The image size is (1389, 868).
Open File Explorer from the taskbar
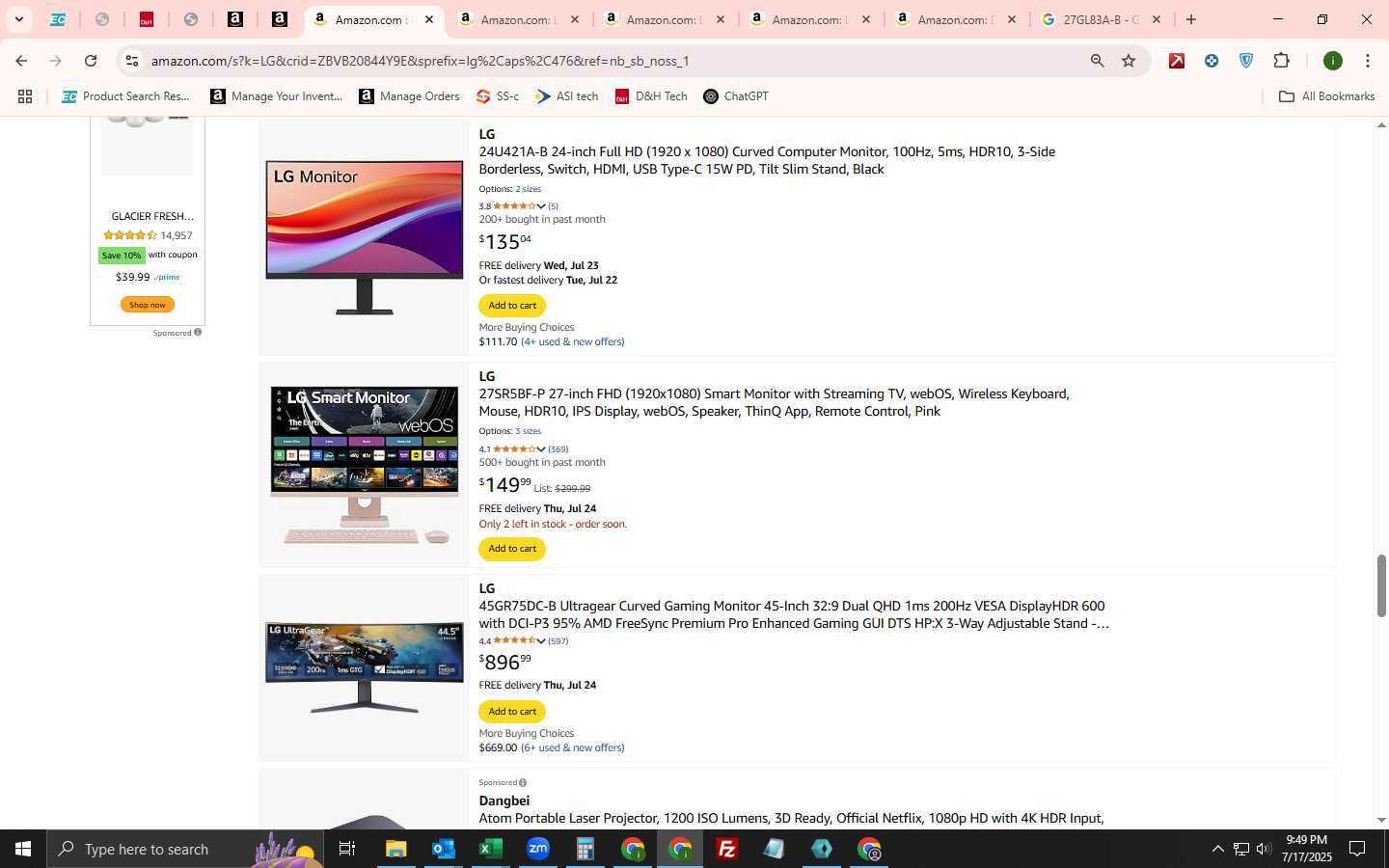coord(396,849)
